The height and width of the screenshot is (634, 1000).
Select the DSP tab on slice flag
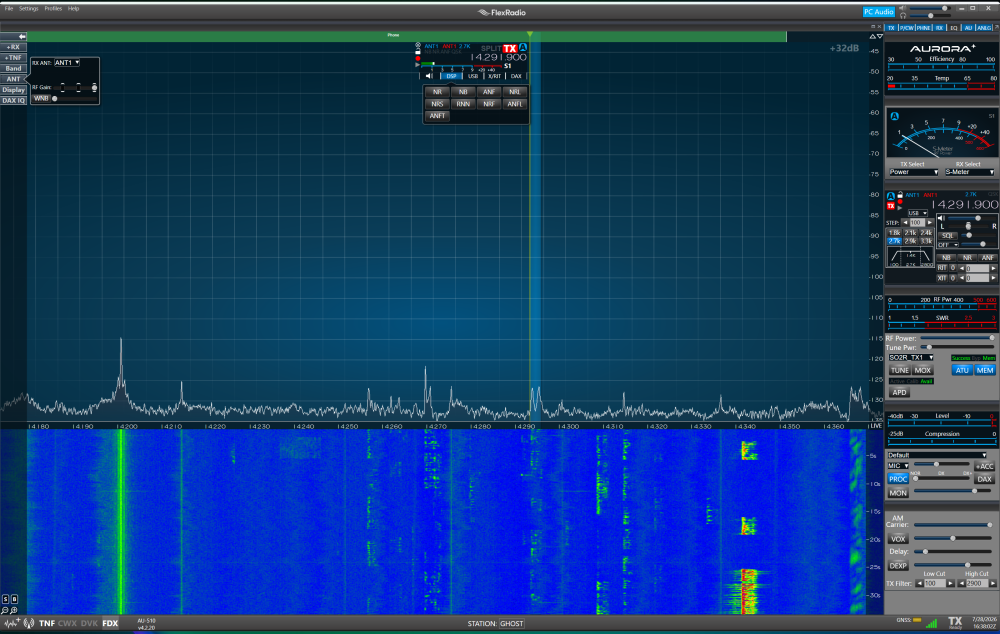(452, 76)
